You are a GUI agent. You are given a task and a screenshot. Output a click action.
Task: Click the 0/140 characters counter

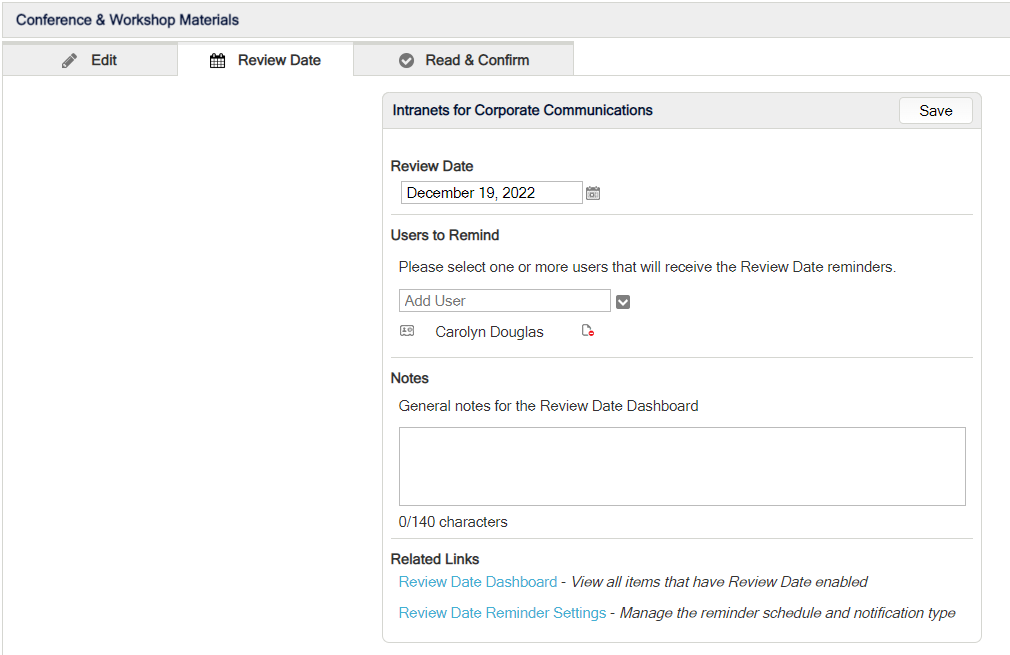point(453,522)
